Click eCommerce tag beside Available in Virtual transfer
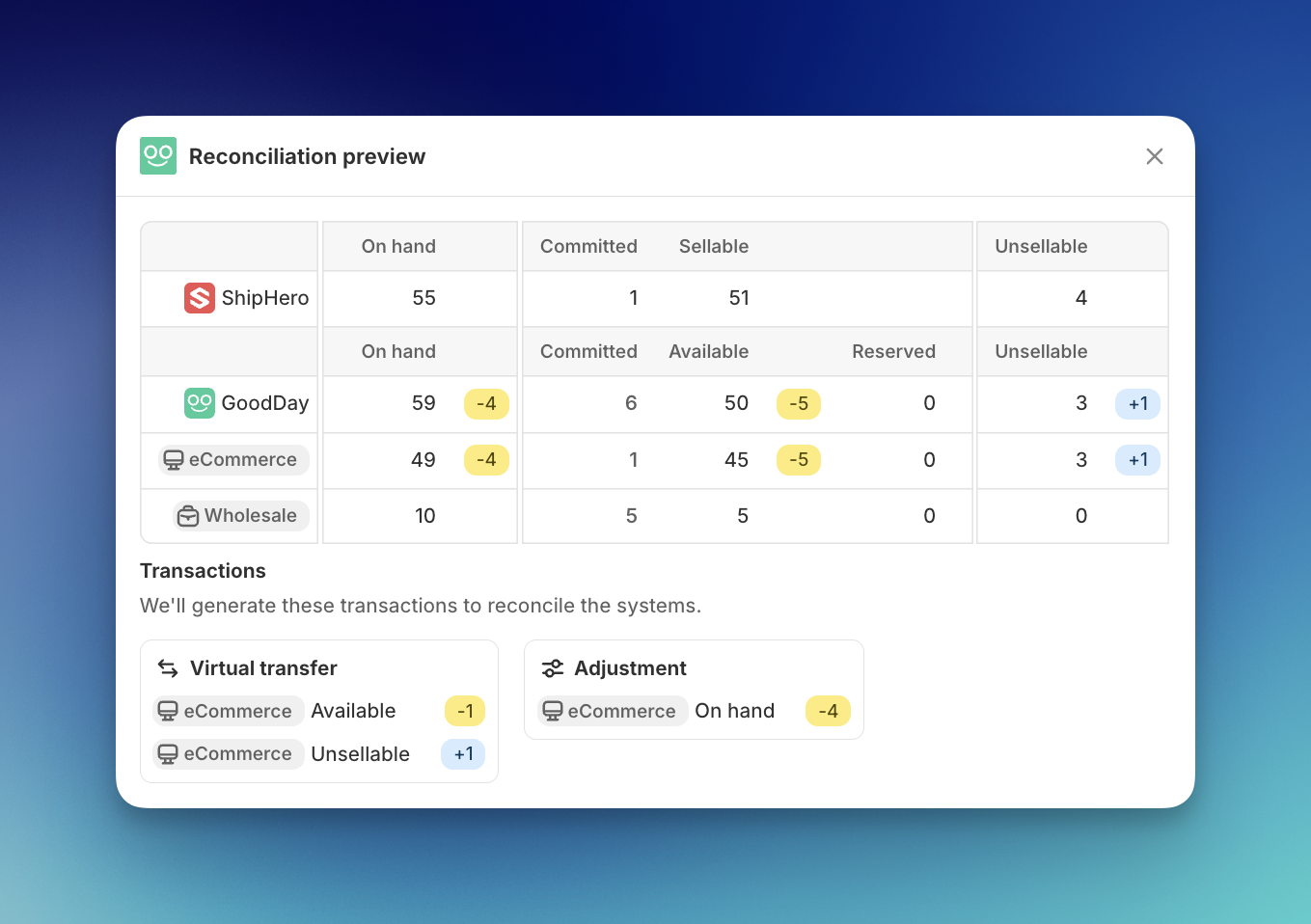The image size is (1311, 924). 229,711
